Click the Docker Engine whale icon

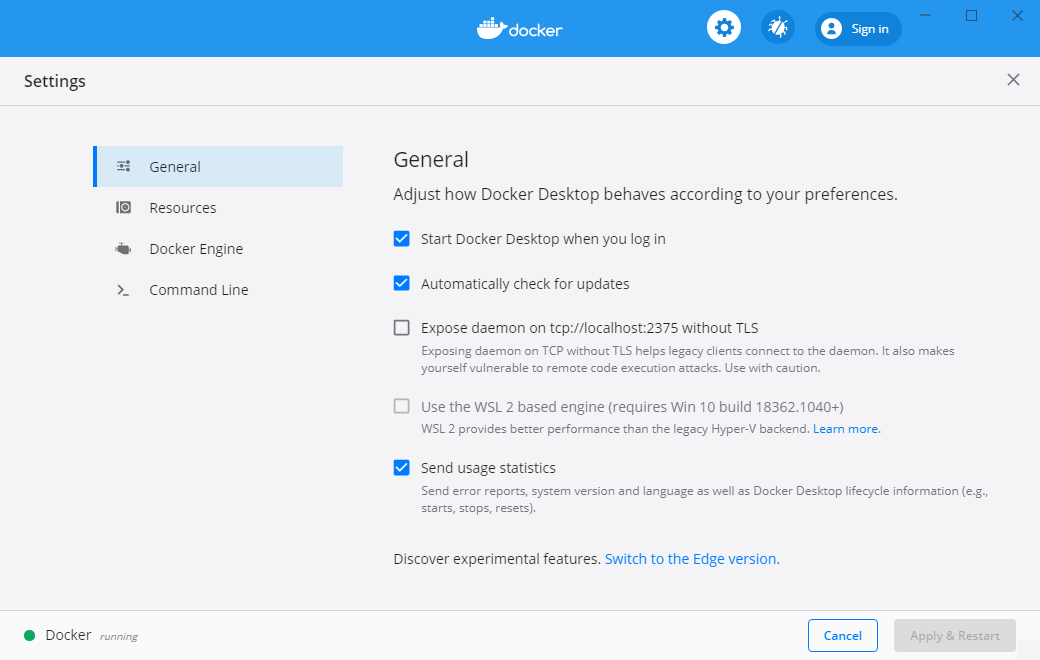(x=124, y=249)
